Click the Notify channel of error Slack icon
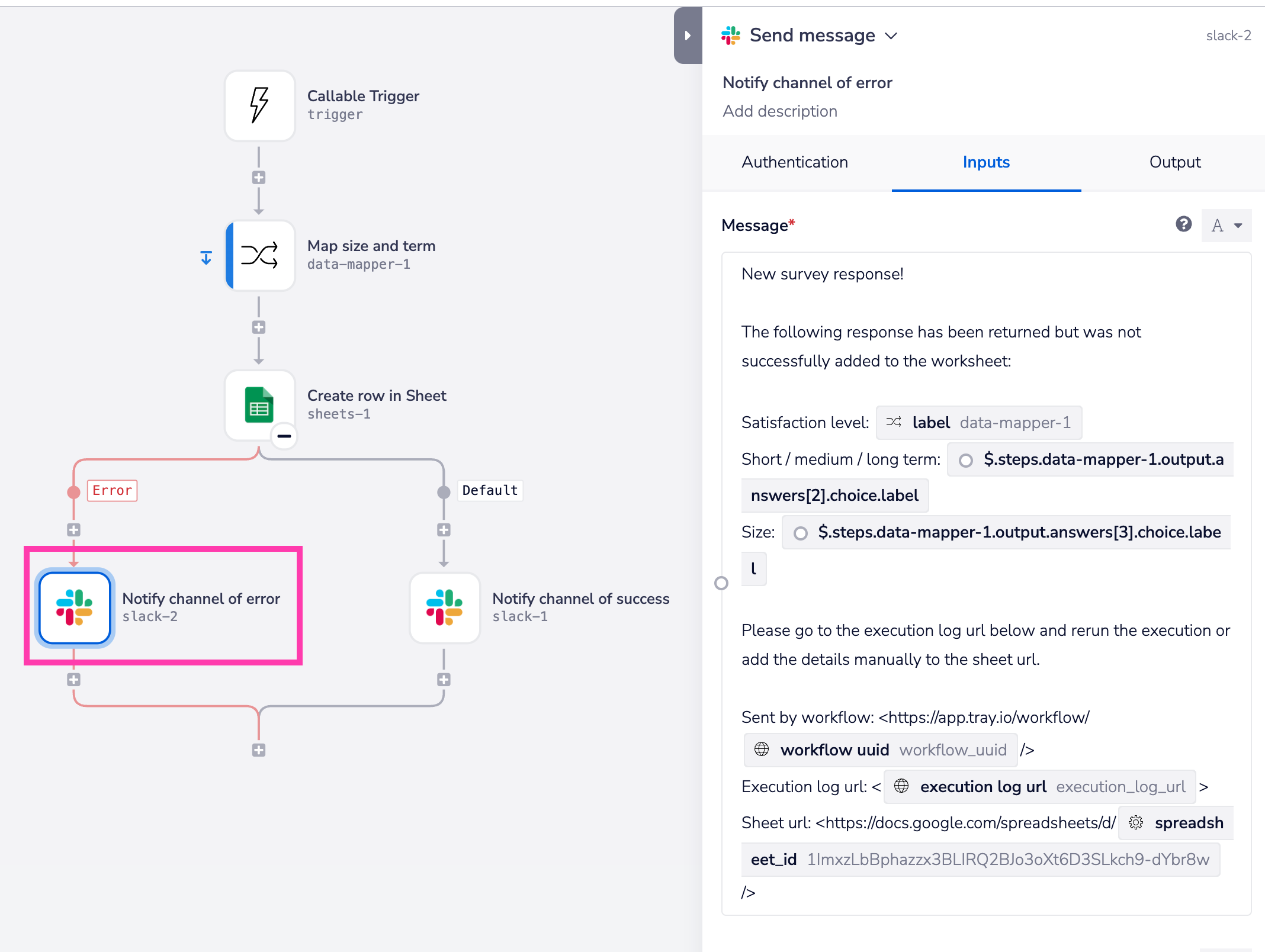 click(x=75, y=607)
